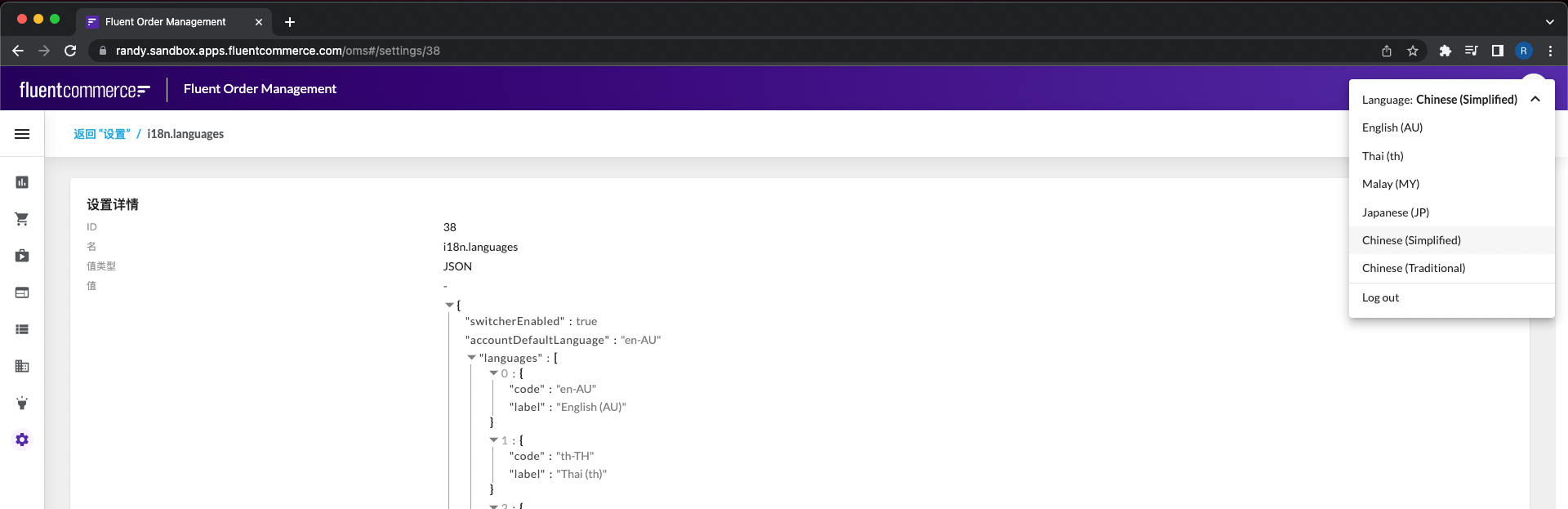Screen dimensions: 1568x509
Task: Open the hamburger navigation menu
Action: [x=22, y=134]
